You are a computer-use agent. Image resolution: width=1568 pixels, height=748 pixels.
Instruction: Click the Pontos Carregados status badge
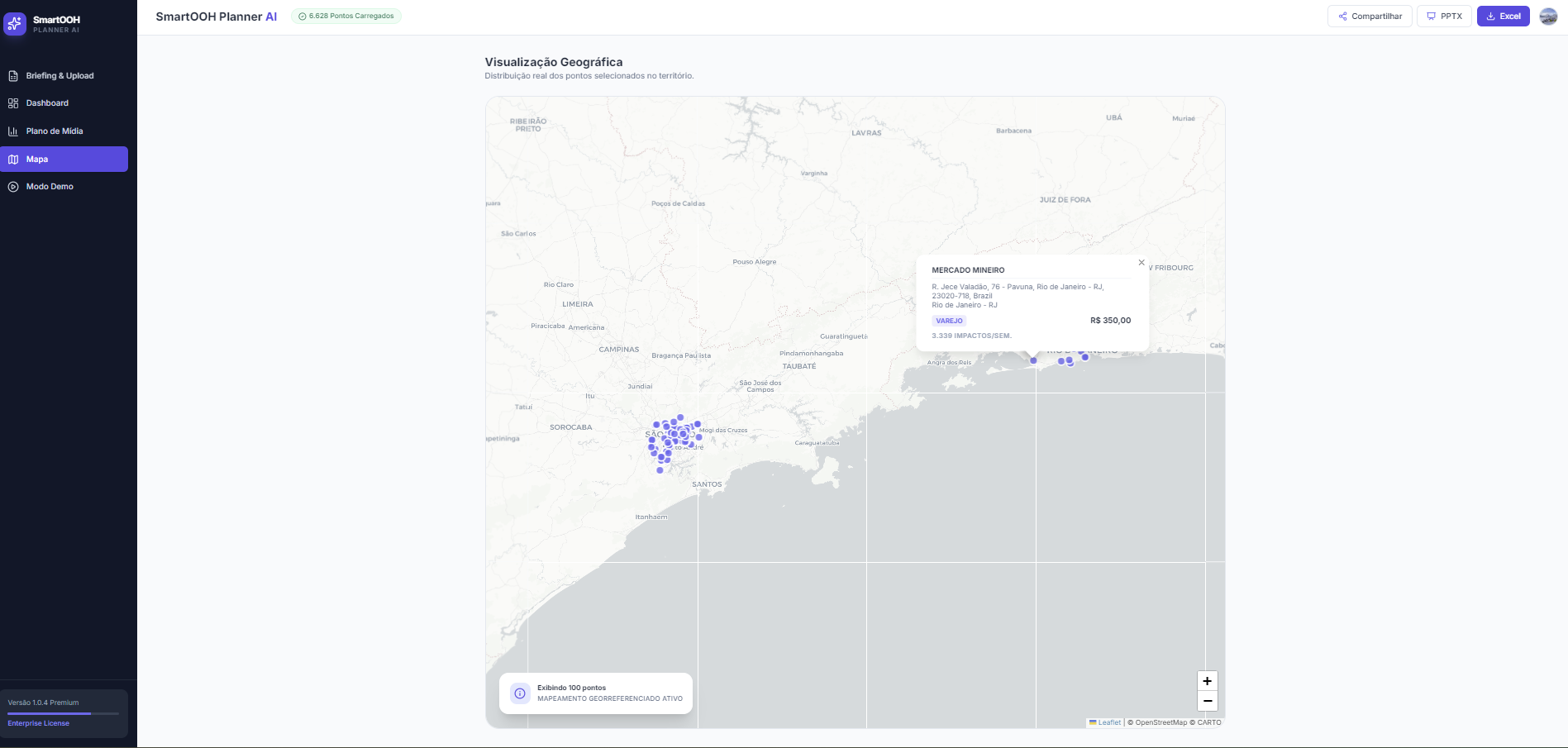[346, 17]
